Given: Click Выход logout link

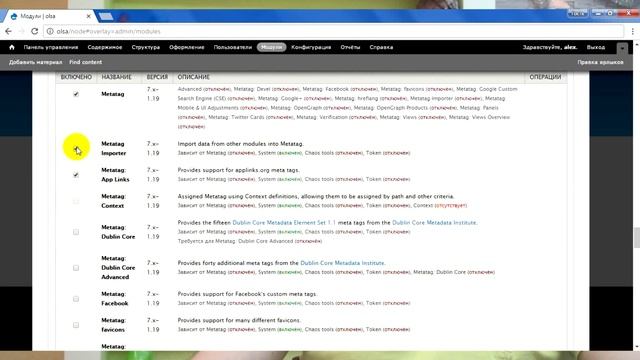Looking at the screenshot, I should point(596,47).
